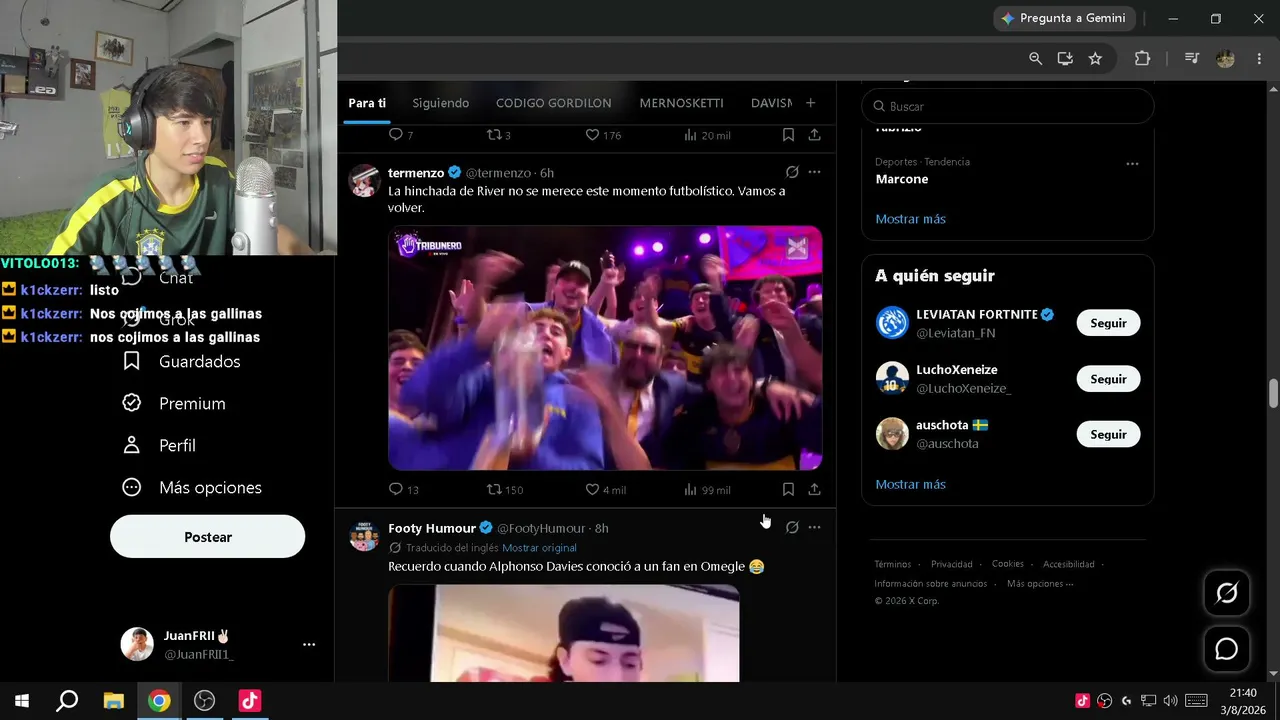The image size is (1280, 720).
Task: Open File Explorer from the taskbar
Action: (113, 701)
